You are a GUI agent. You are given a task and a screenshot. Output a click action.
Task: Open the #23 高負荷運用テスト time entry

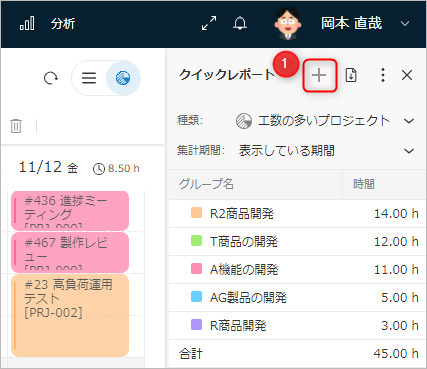[70, 315]
